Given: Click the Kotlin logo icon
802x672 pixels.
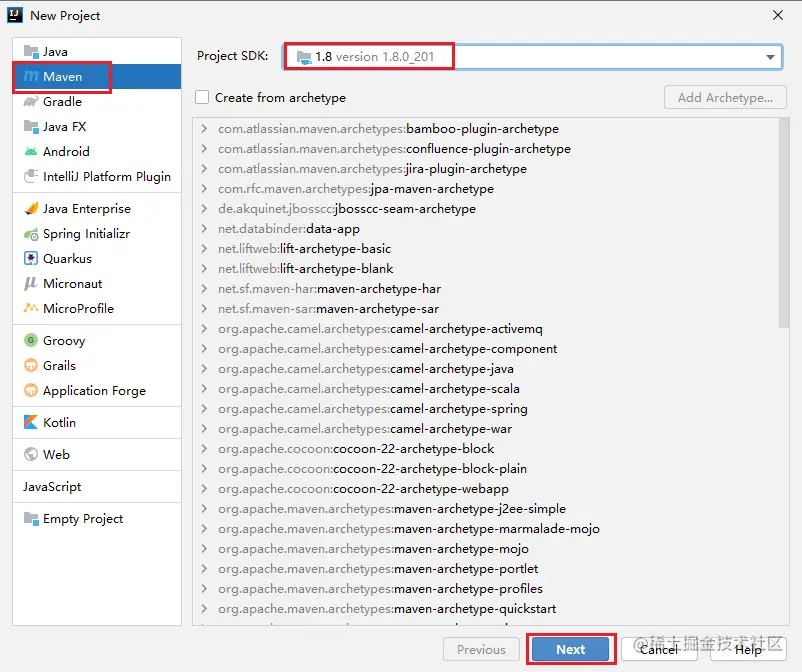Looking at the screenshot, I should (31, 422).
